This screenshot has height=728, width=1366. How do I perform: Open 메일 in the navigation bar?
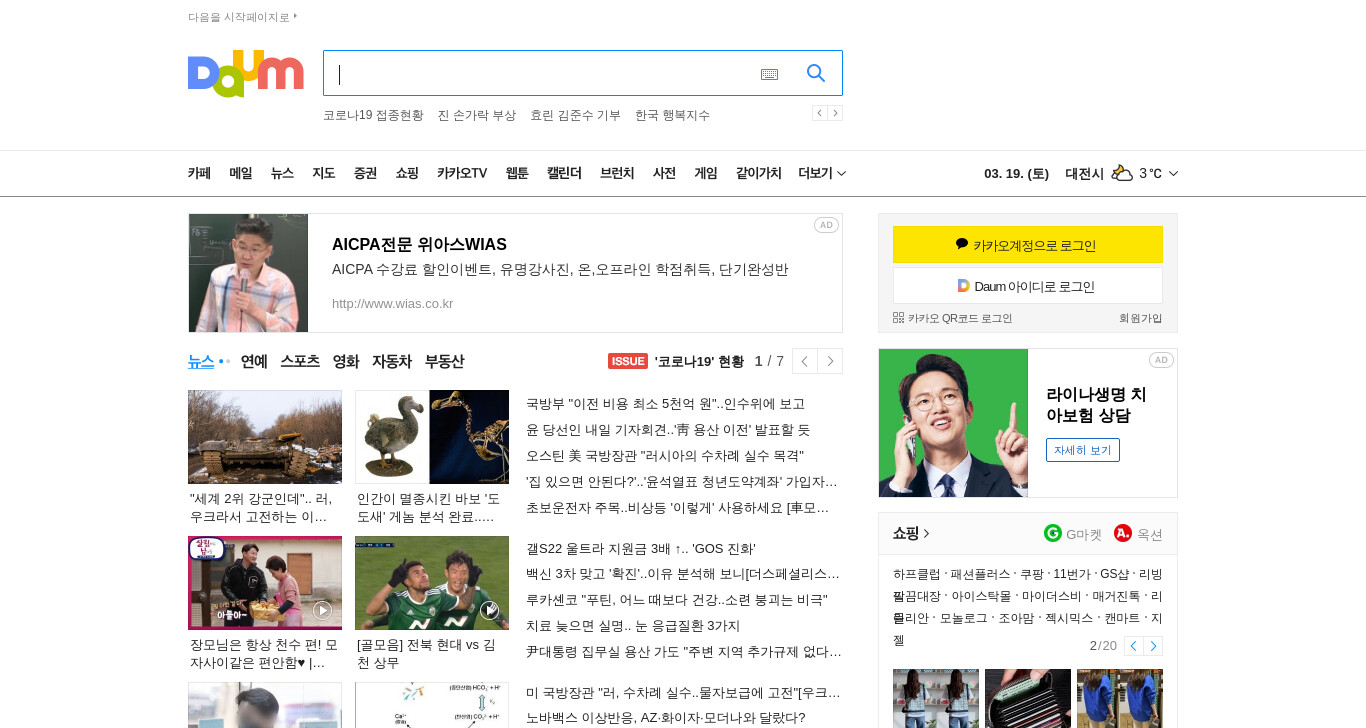point(241,173)
